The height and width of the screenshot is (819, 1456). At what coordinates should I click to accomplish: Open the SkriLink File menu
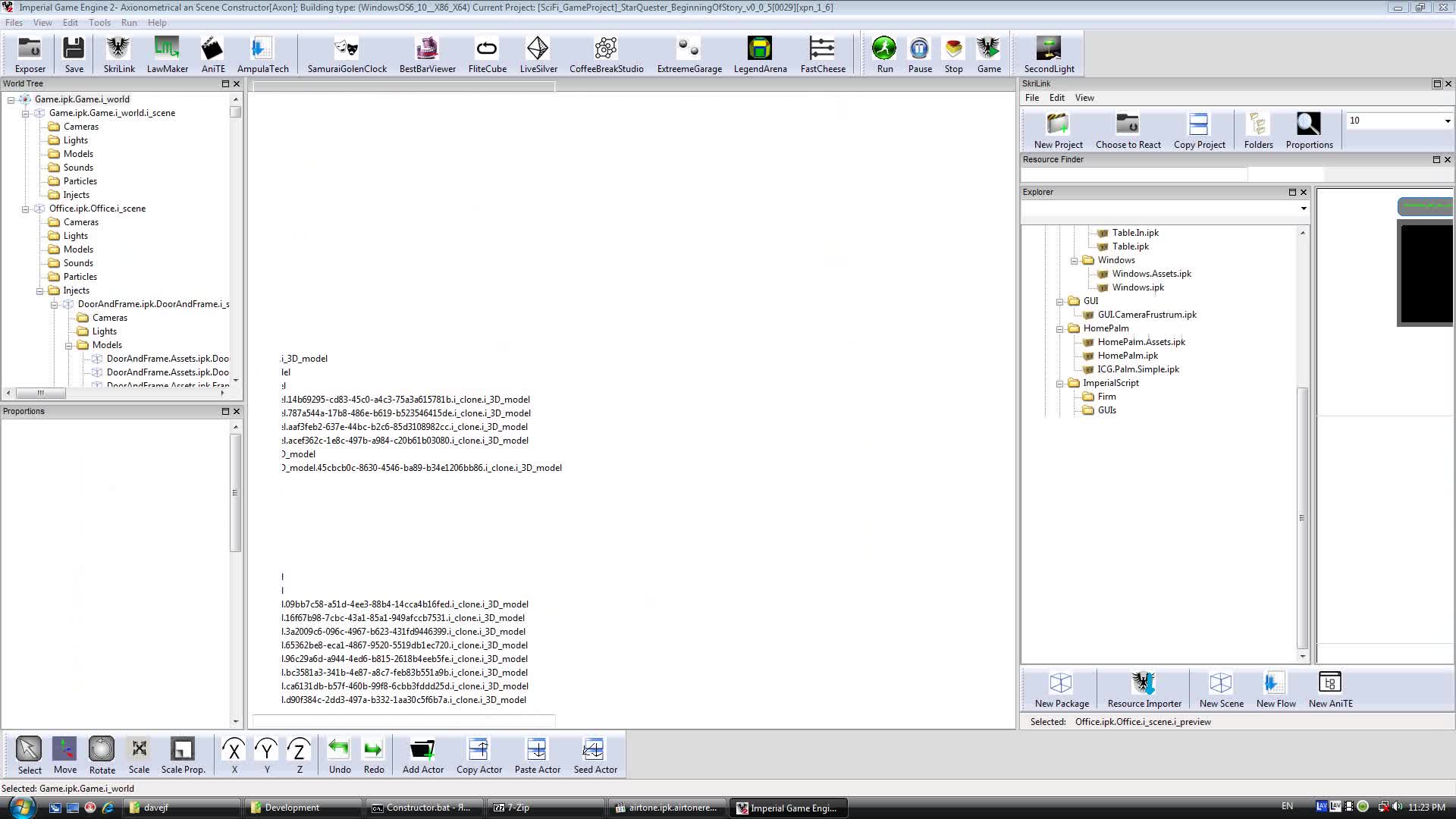pyautogui.click(x=1031, y=97)
